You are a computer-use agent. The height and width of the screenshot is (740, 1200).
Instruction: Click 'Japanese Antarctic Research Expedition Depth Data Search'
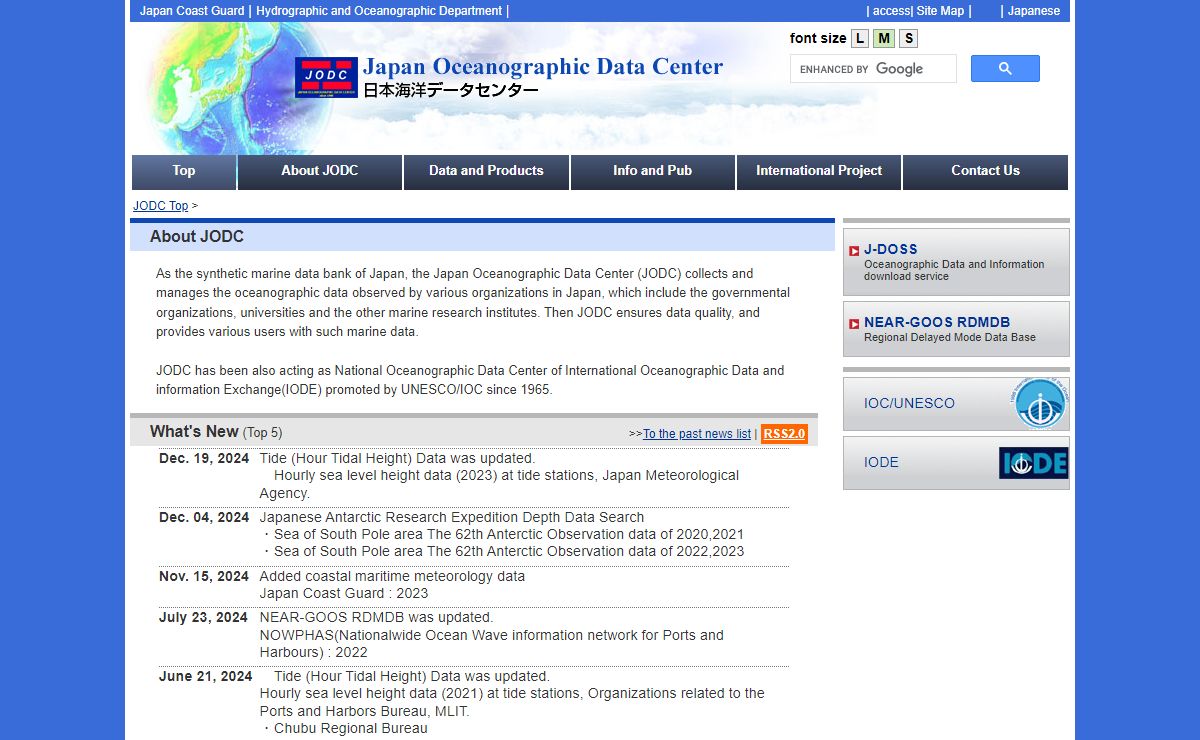[452, 517]
